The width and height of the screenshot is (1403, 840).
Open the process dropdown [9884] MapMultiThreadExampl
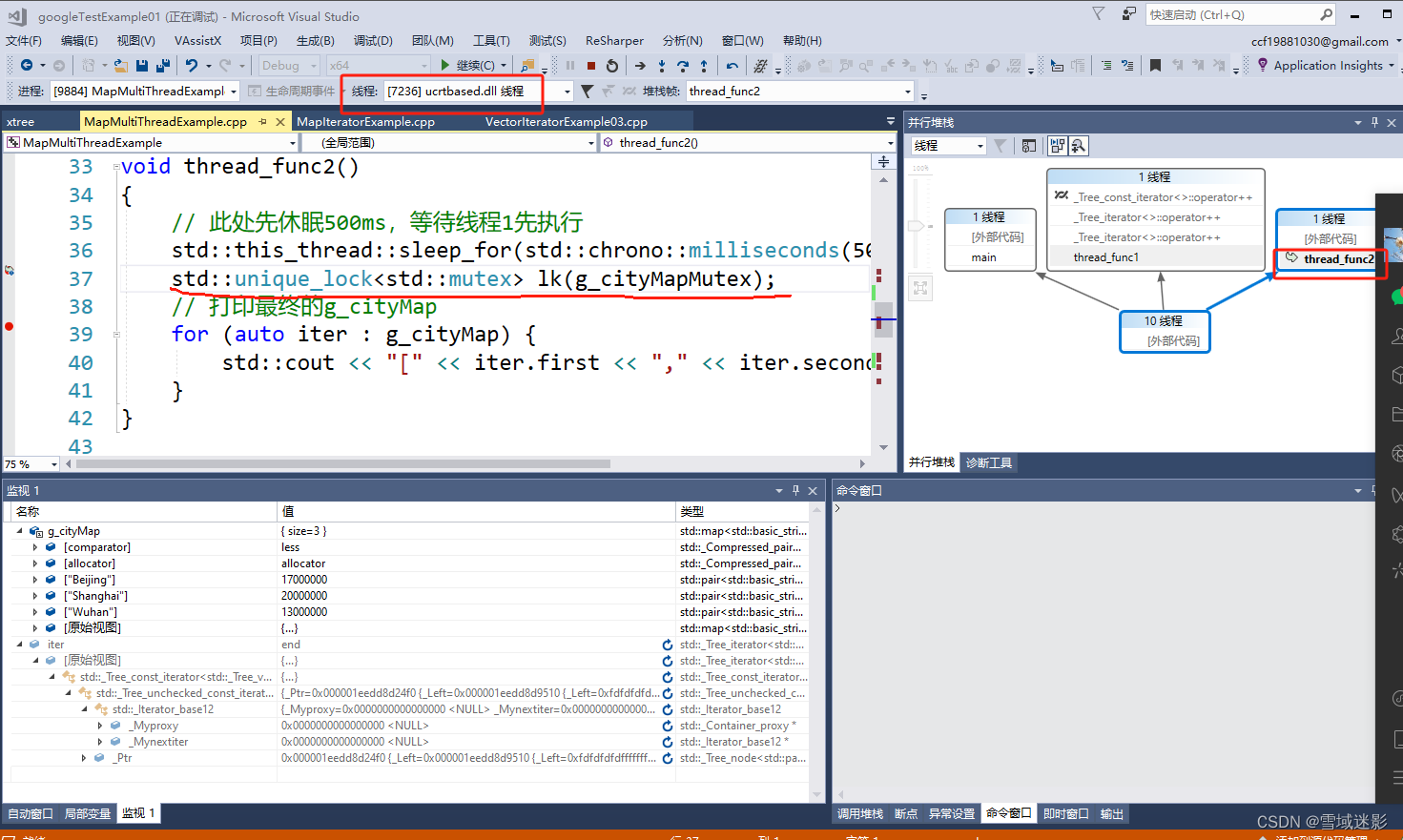(x=145, y=92)
